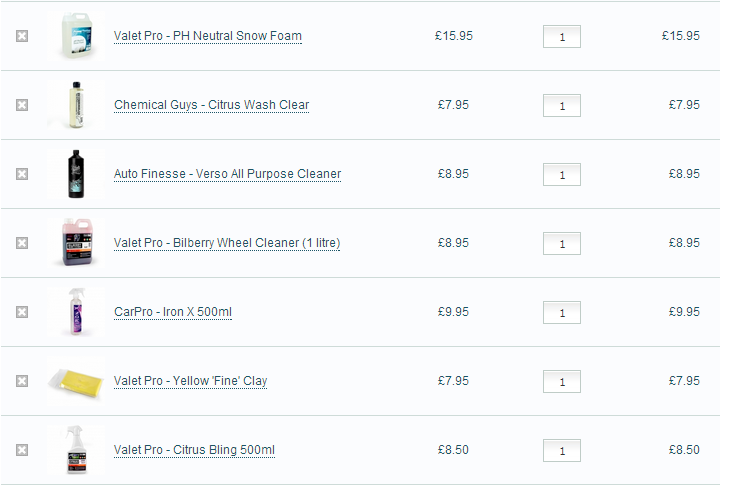Edit quantity for Yellow 'Fine' Clay

click(561, 382)
